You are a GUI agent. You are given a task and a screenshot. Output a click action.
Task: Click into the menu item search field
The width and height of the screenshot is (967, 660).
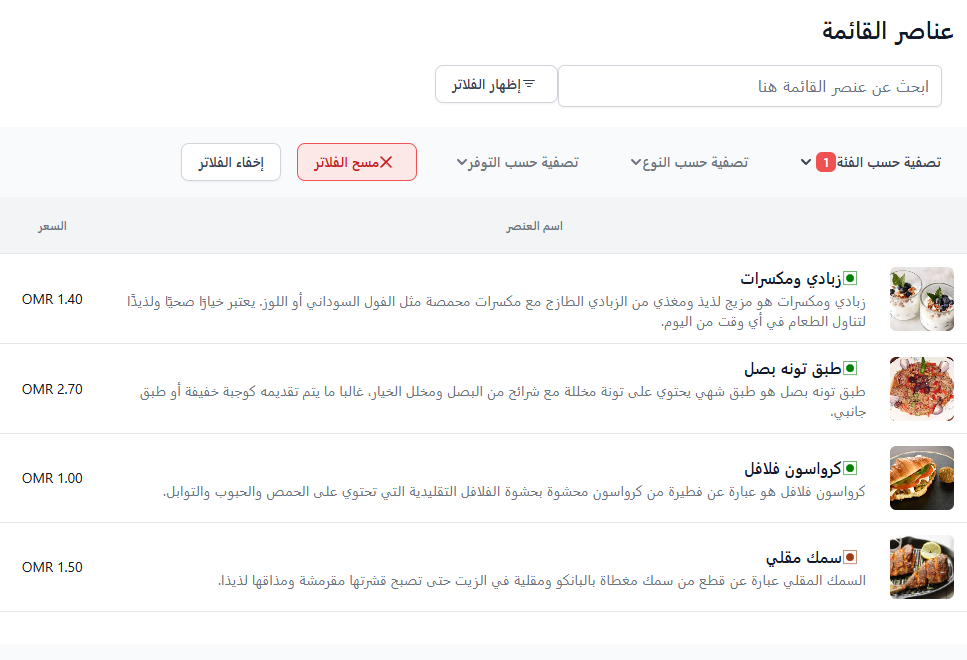point(749,86)
